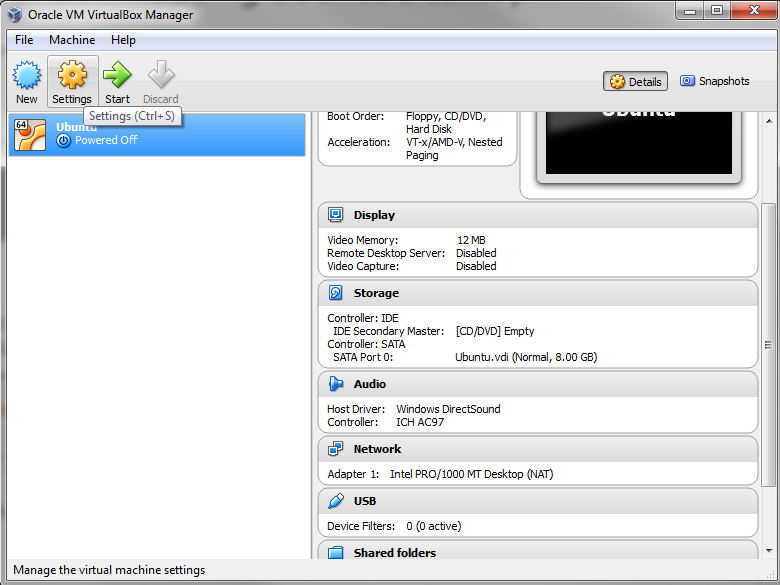
Task: Click the Shared folders section icon
Action: 336,553
